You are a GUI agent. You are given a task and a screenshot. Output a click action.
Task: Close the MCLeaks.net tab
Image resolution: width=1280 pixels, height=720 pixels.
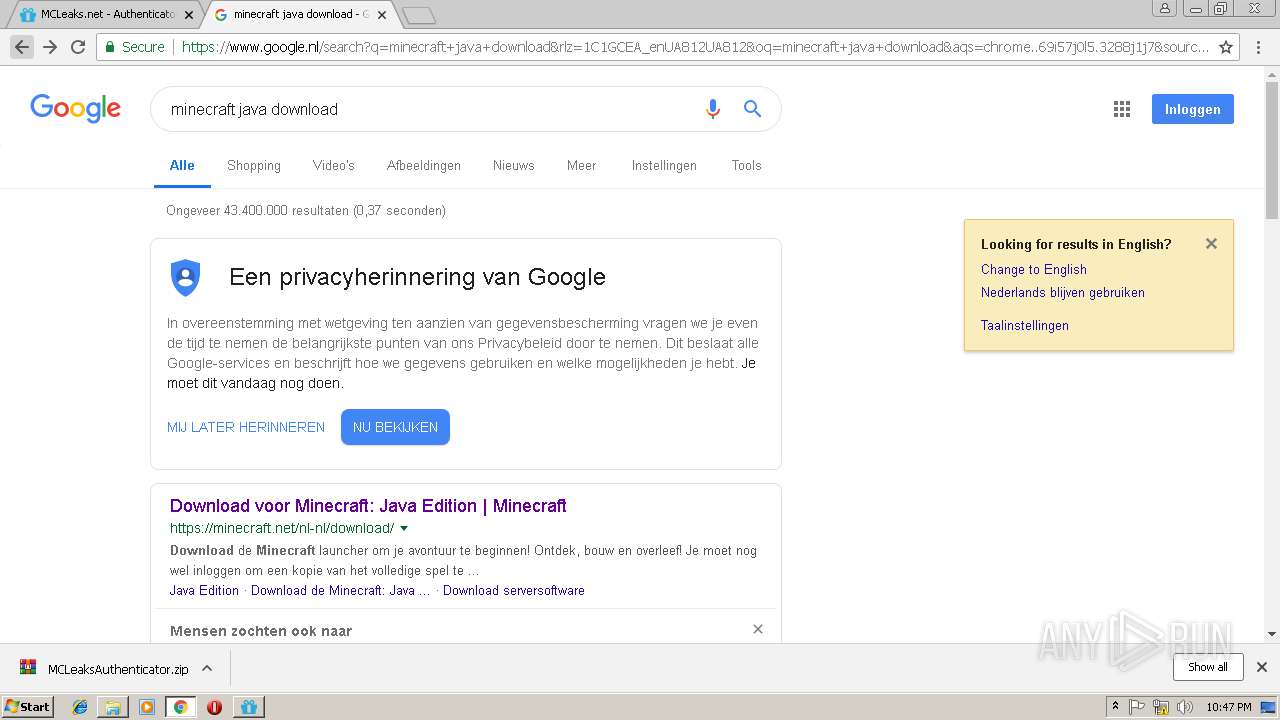pos(189,15)
